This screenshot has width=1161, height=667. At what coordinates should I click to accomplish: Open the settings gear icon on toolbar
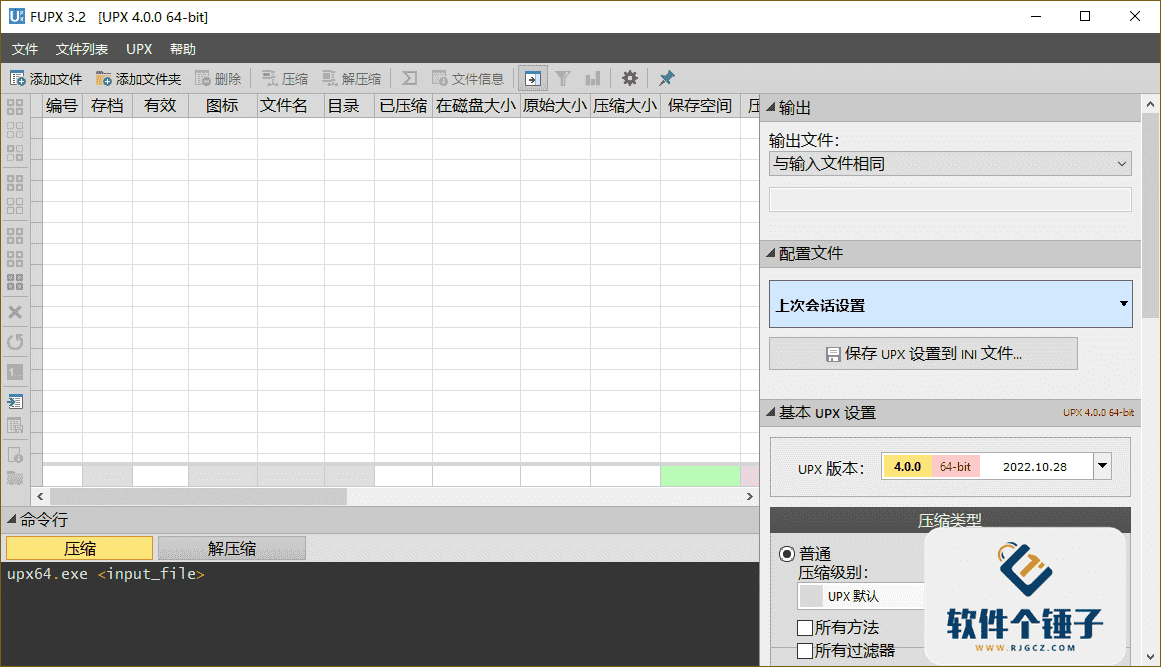(x=630, y=78)
